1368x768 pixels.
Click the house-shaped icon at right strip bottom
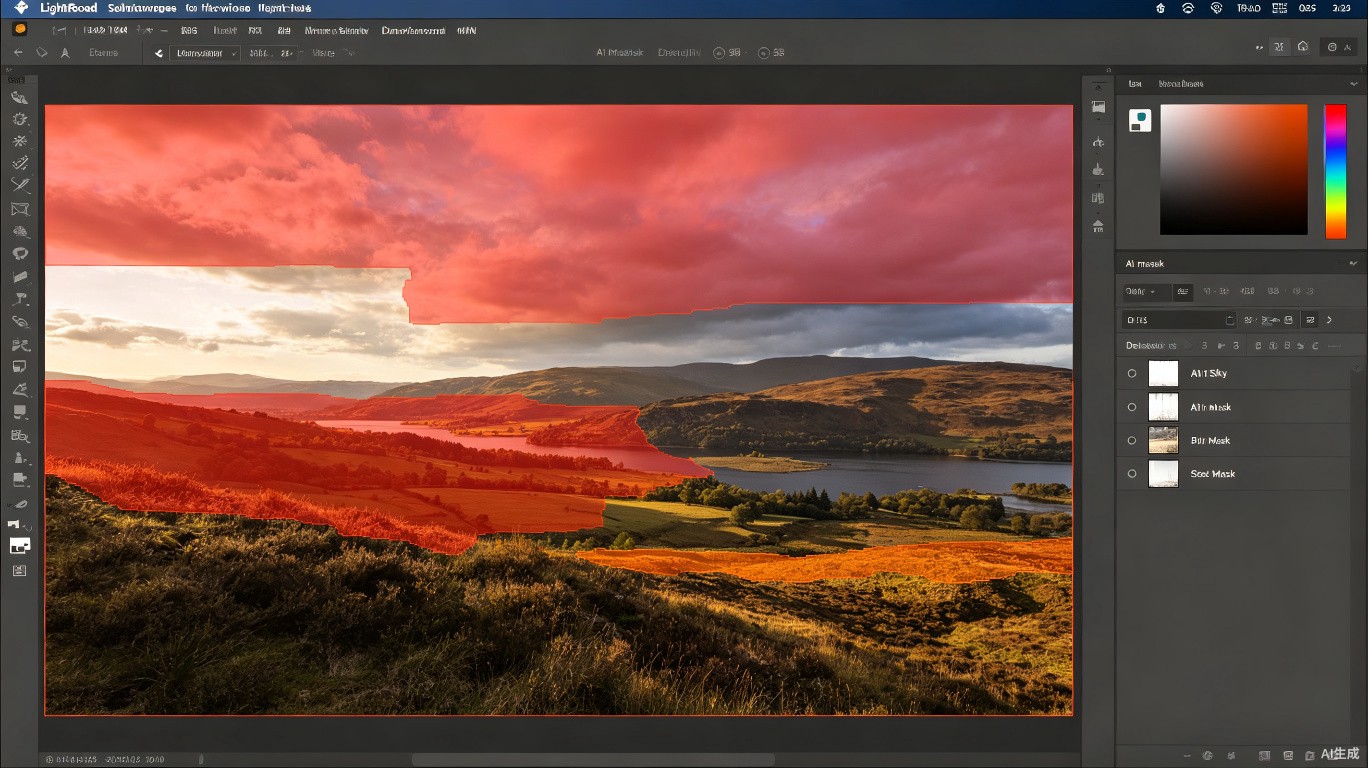[1098, 226]
